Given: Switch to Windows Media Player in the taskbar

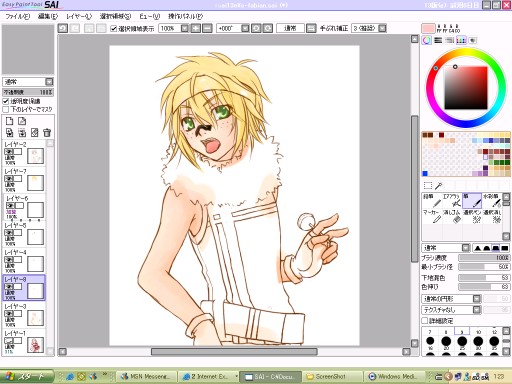Looking at the screenshot, I should point(394,377).
